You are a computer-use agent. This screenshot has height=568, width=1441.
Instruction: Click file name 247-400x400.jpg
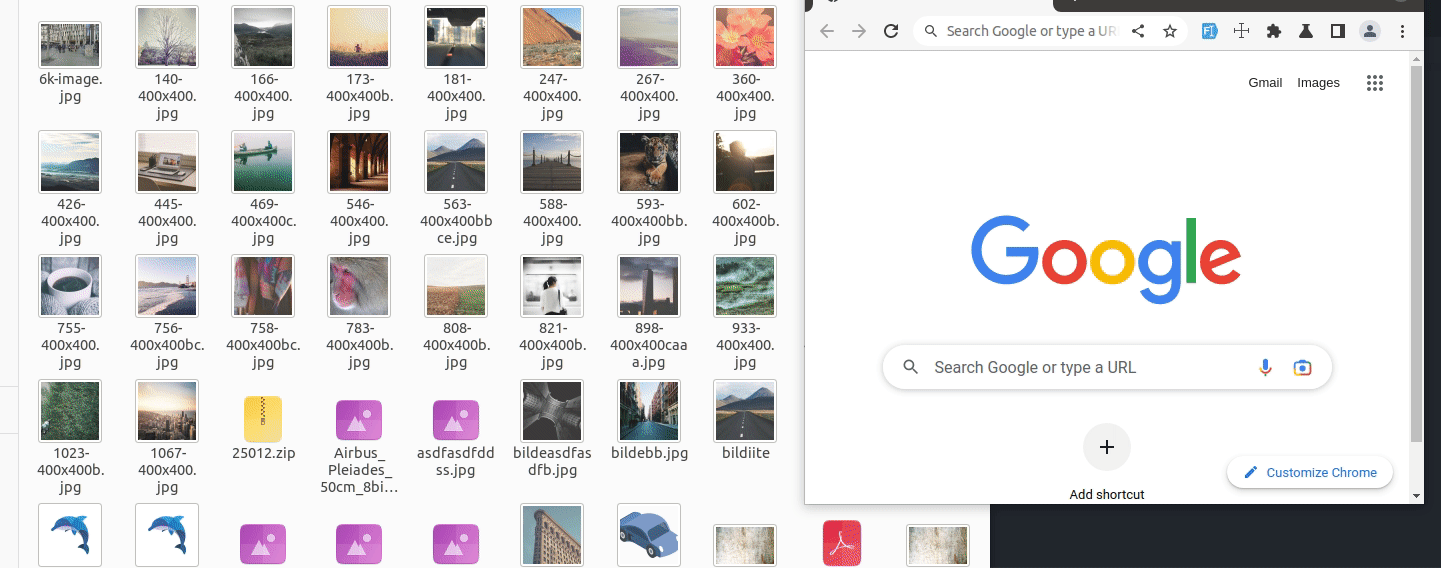click(552, 96)
